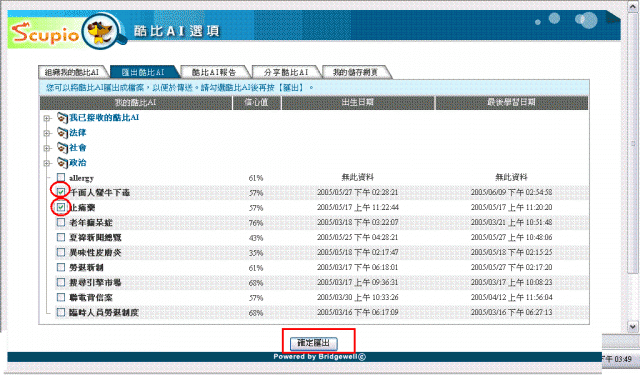Screen dimensions: 640x375
Task: Click the "搜尋引擎市場" row name
Action: (x=95, y=283)
